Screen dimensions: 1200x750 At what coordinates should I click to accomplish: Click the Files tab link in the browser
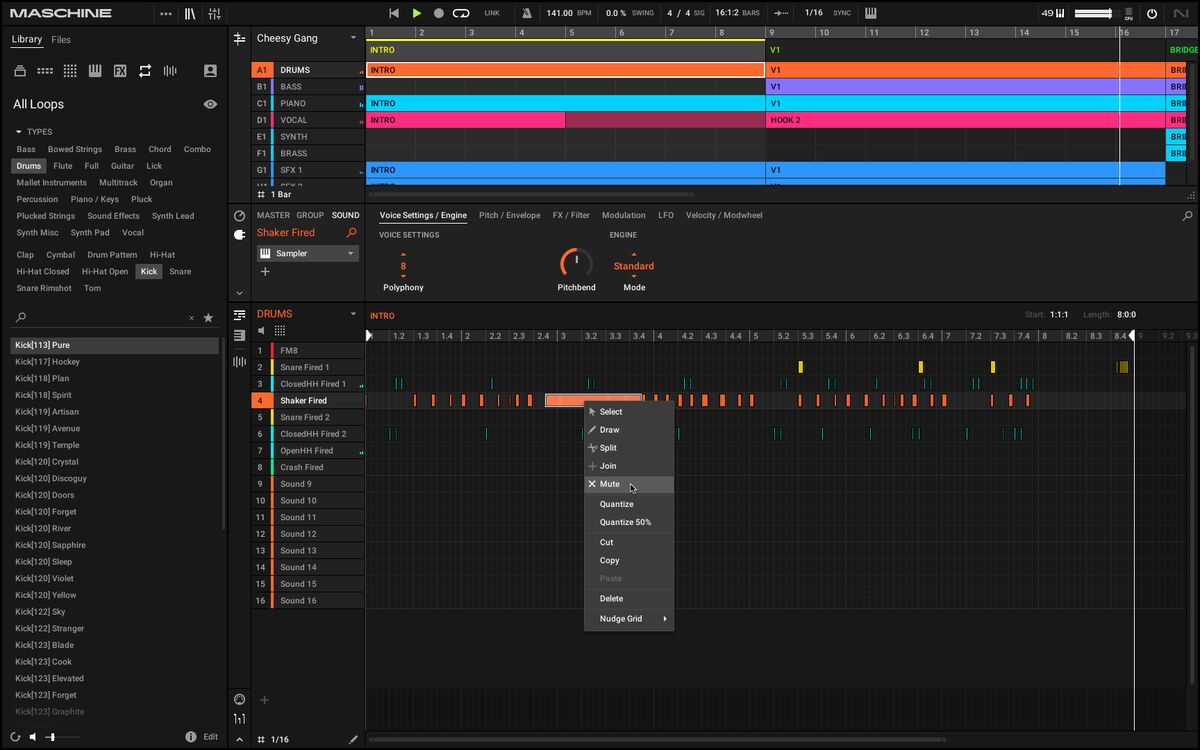coord(61,40)
